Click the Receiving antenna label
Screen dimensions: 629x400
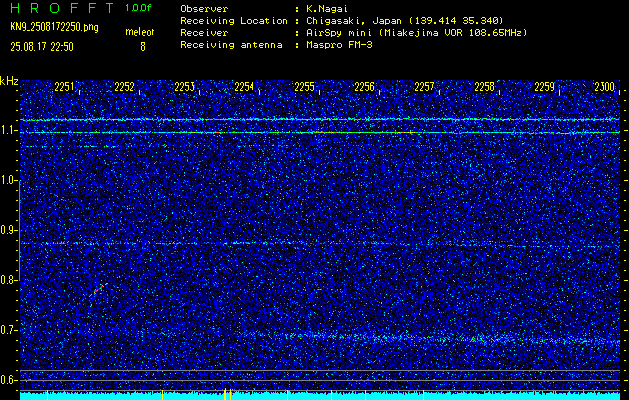[231, 45]
